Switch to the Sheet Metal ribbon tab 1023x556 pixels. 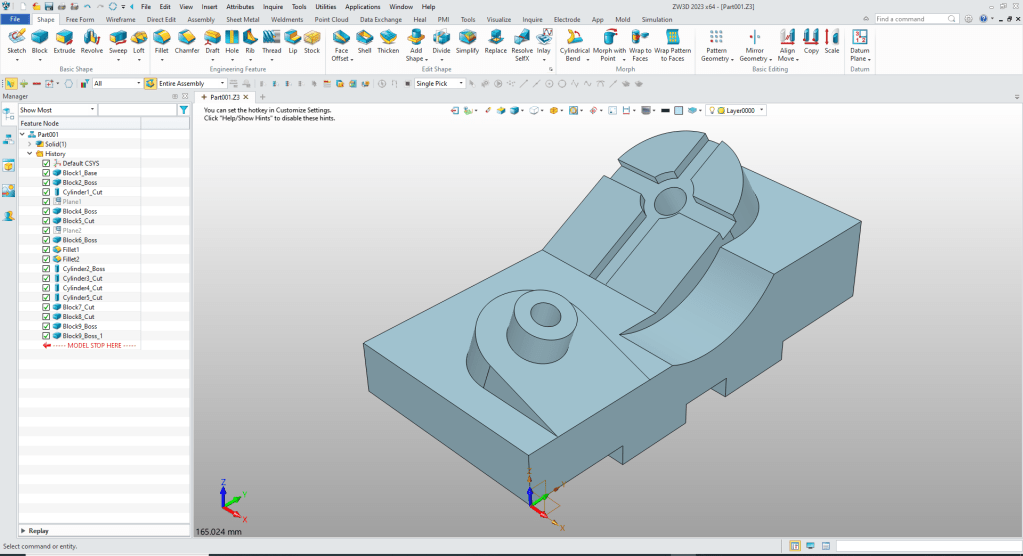[241, 19]
